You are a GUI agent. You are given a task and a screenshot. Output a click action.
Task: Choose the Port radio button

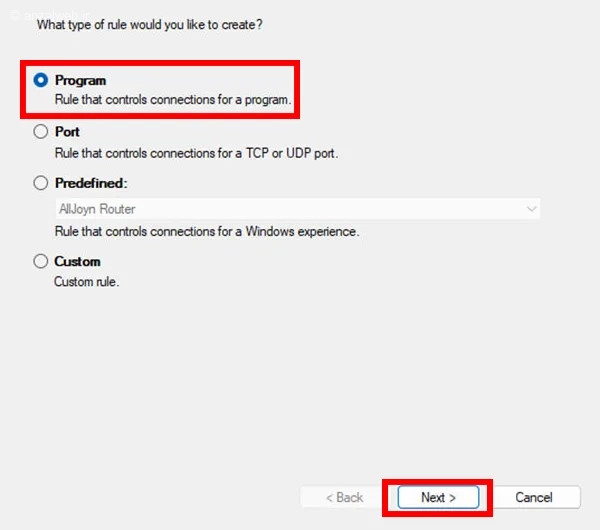(x=41, y=131)
